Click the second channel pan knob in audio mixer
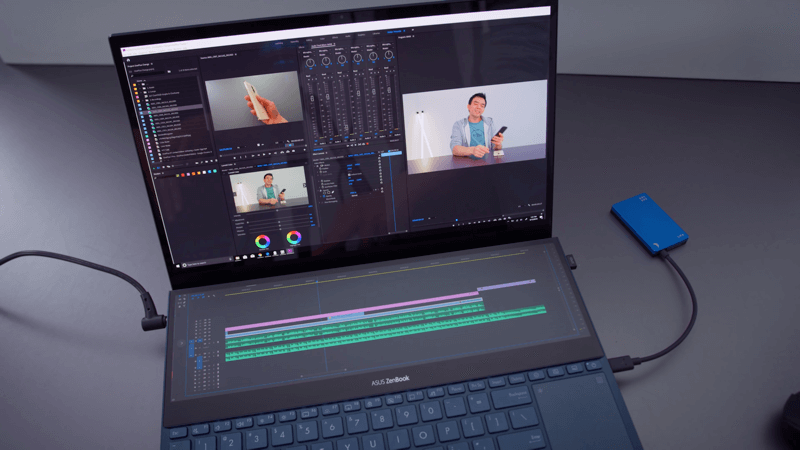This screenshot has height=450, width=800. pyautogui.click(x=326, y=61)
